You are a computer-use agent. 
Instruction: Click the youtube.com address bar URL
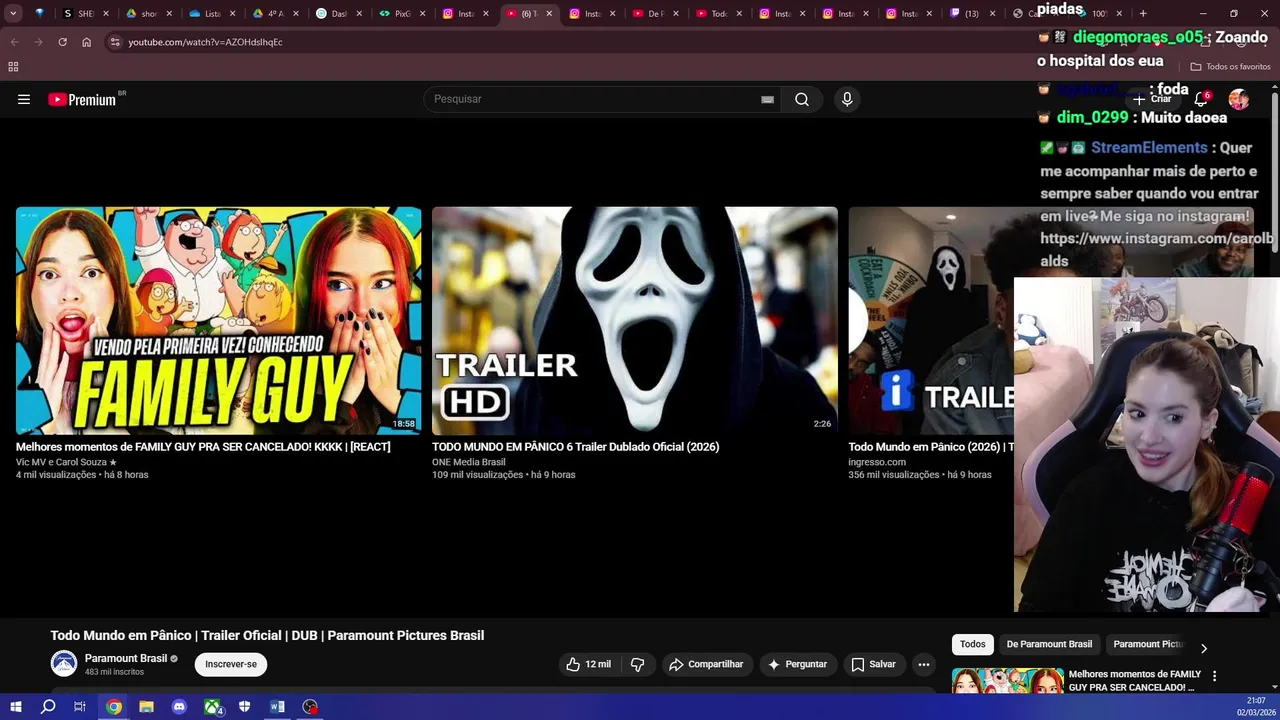coord(205,42)
